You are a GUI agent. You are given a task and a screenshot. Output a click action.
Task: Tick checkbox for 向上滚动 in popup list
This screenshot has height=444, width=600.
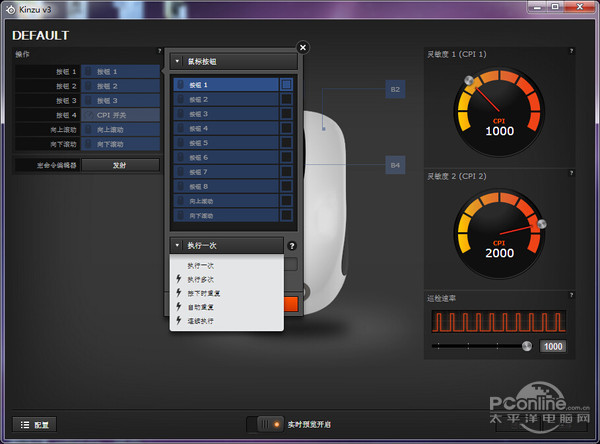[x=286, y=201]
